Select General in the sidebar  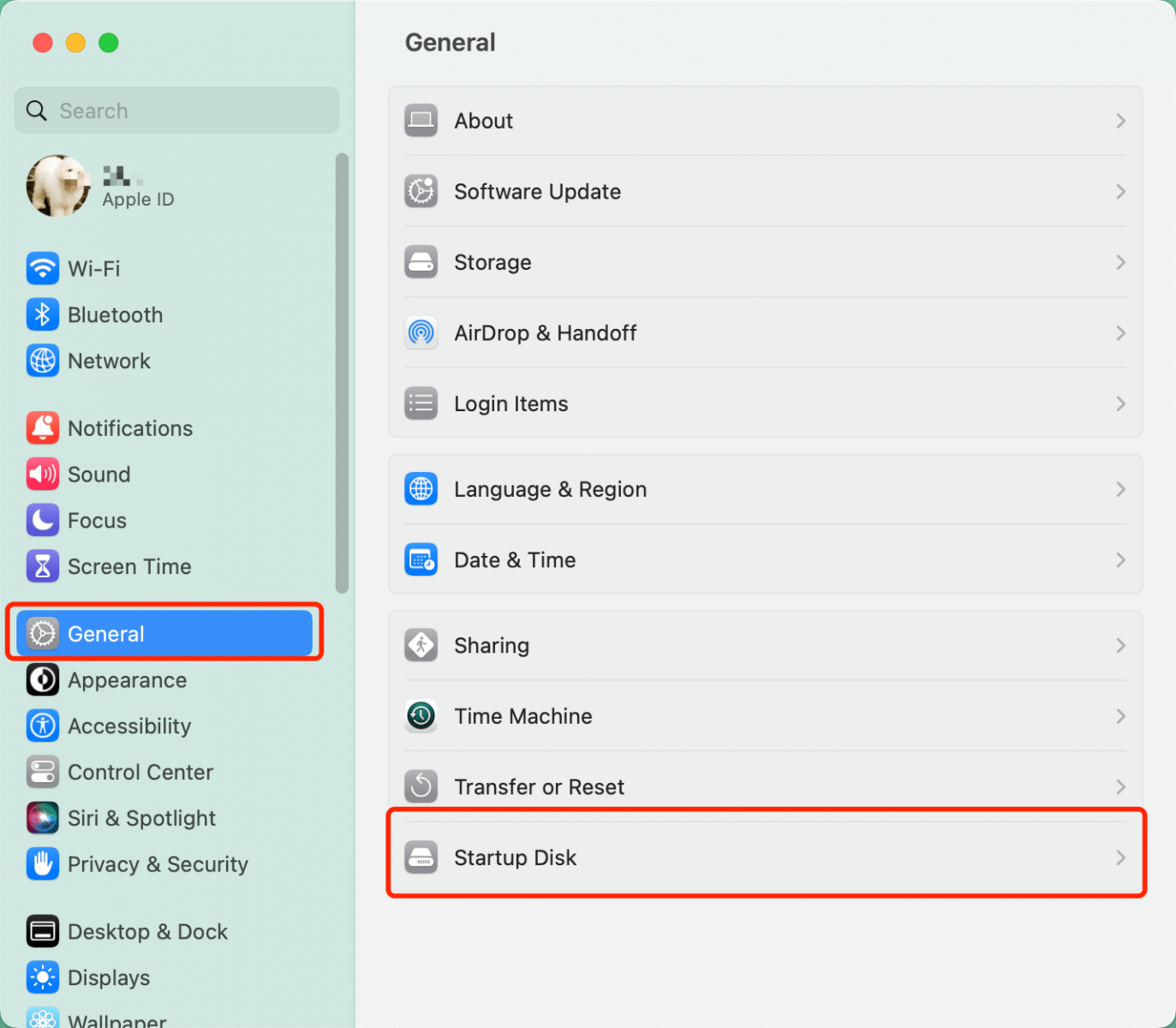click(x=104, y=633)
